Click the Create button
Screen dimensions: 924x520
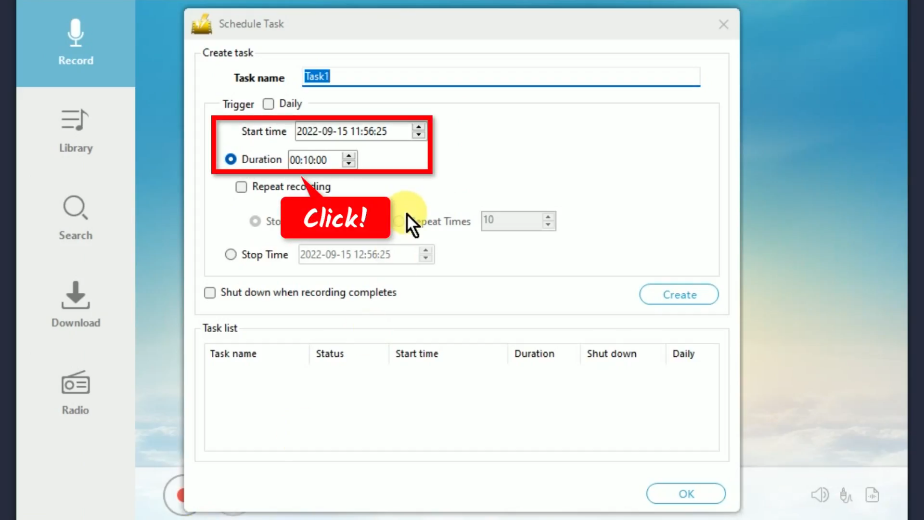pyautogui.click(x=679, y=294)
